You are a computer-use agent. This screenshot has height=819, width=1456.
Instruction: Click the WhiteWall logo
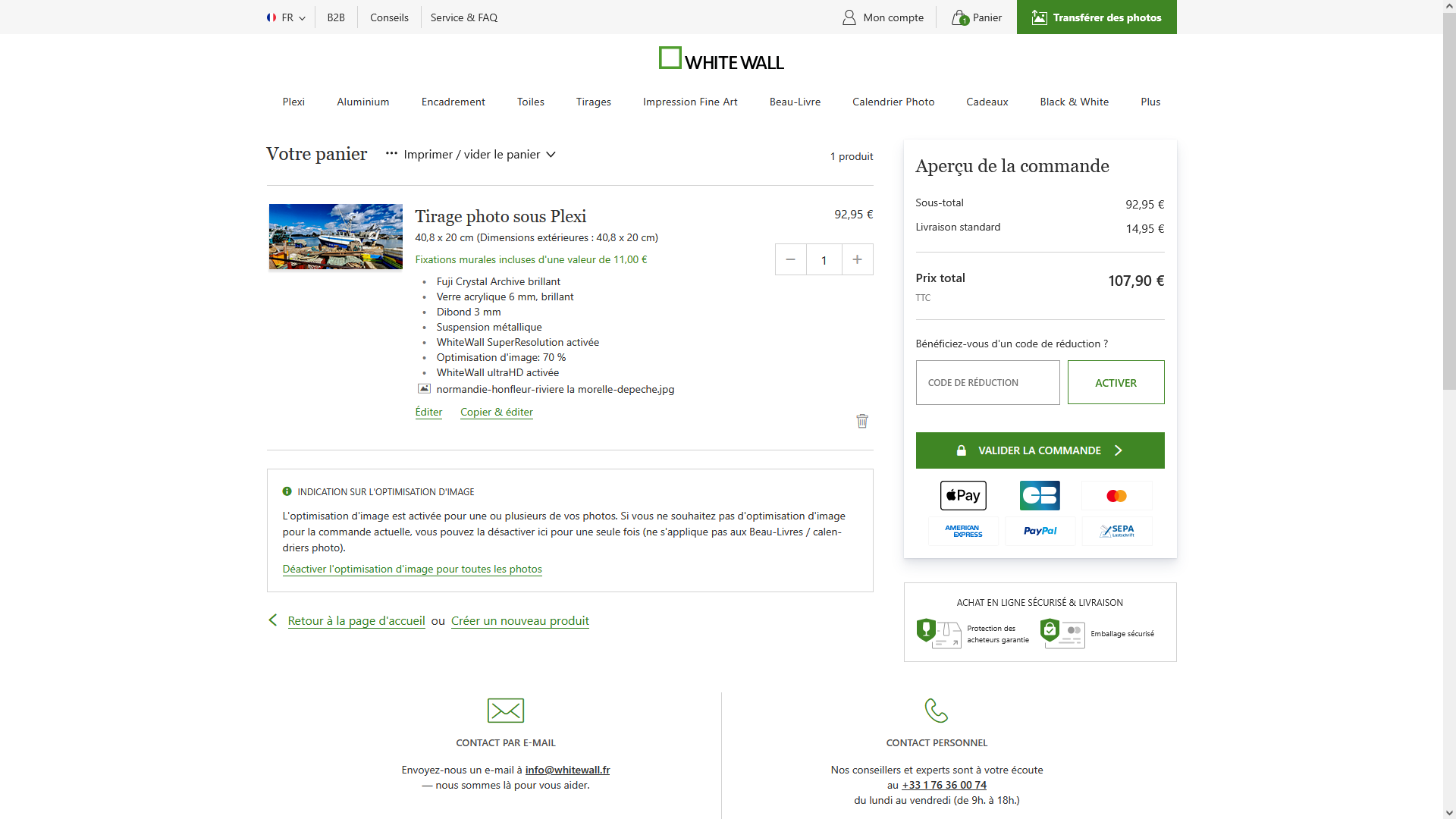click(x=721, y=59)
